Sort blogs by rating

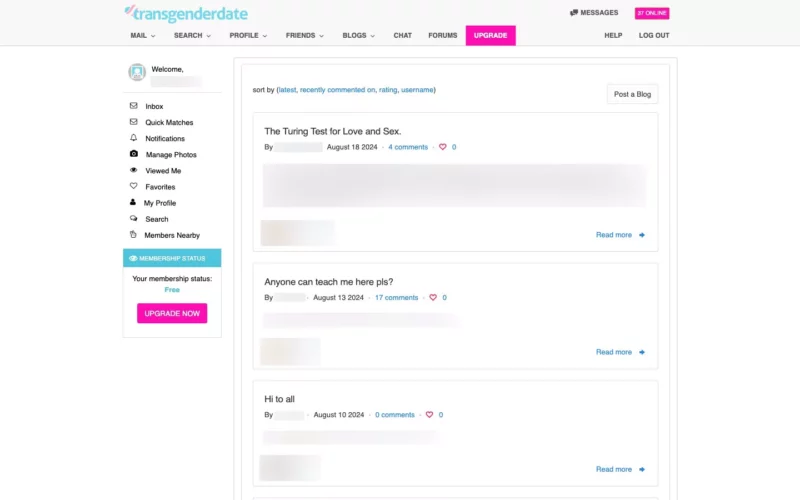click(x=388, y=90)
